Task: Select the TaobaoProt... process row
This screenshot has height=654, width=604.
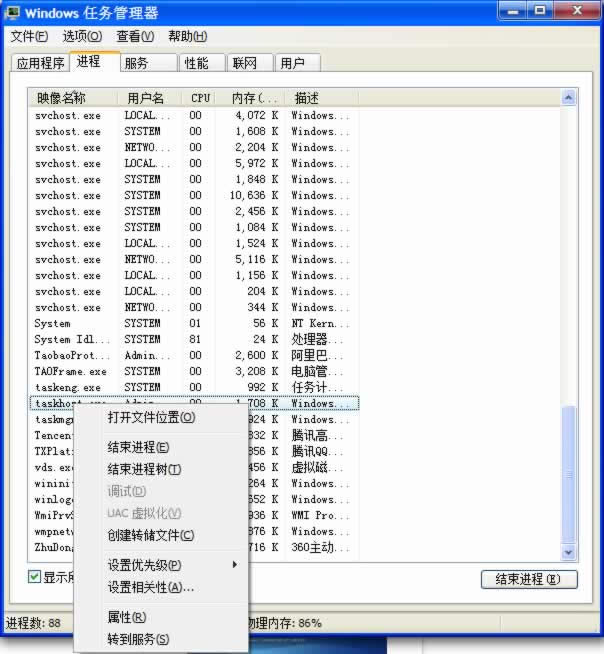Action: click(194, 355)
